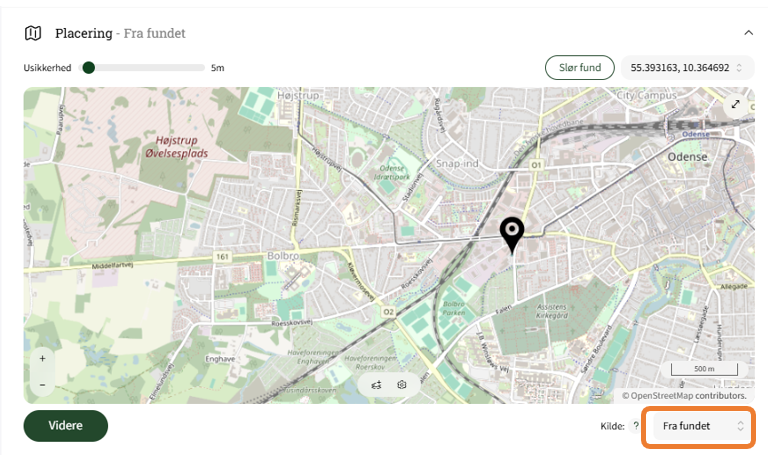Open map settings gear icon
Viewport: 769px width, 459px height.
tap(402, 385)
